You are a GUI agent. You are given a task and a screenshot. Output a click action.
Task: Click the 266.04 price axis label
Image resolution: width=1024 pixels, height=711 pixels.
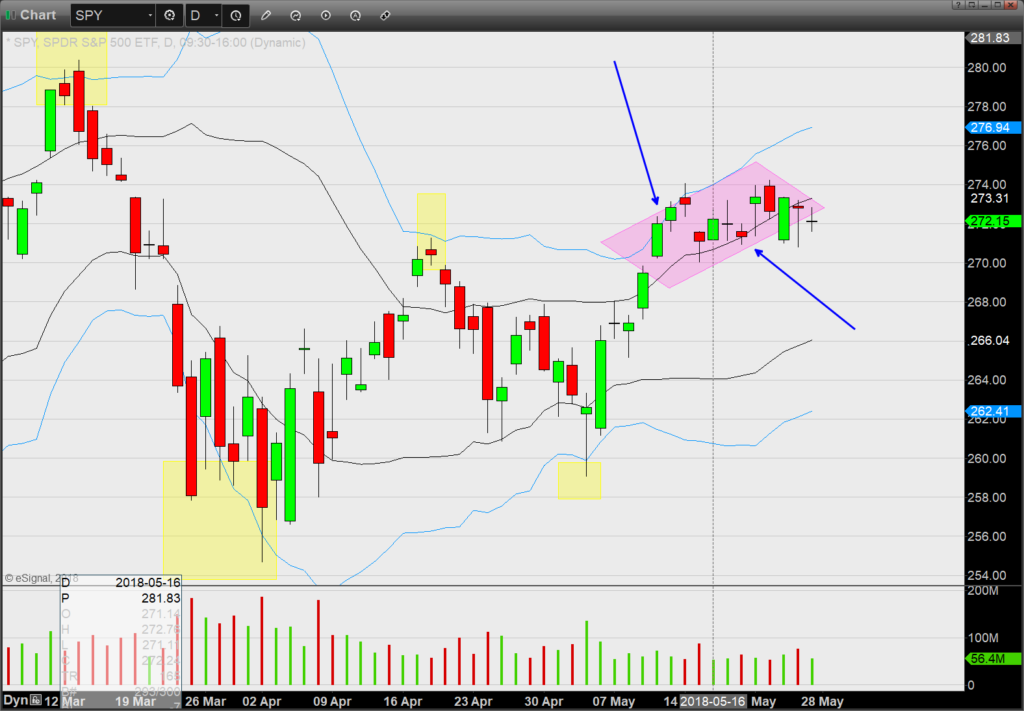pyautogui.click(x=989, y=340)
